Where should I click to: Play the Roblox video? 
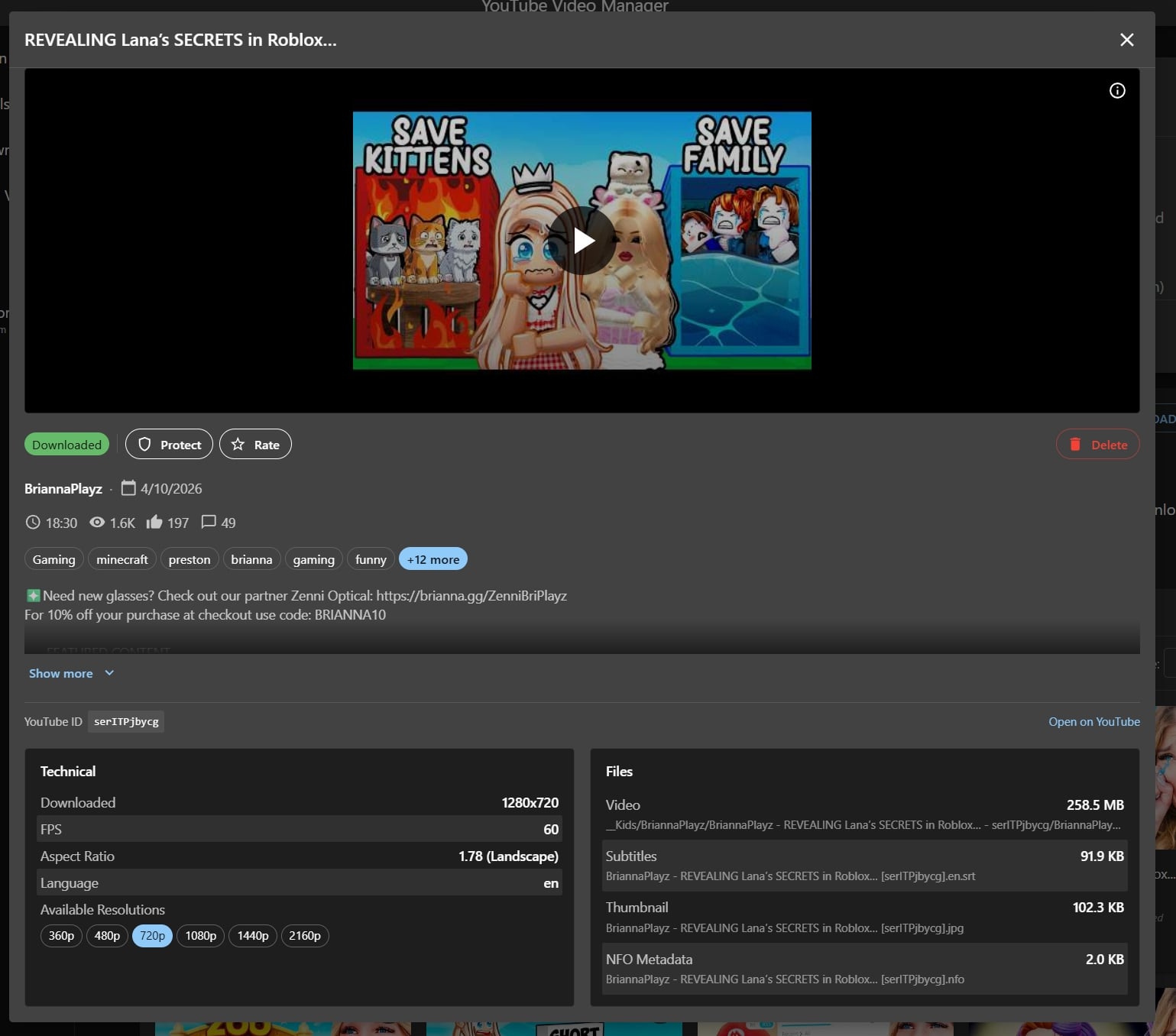coord(582,239)
